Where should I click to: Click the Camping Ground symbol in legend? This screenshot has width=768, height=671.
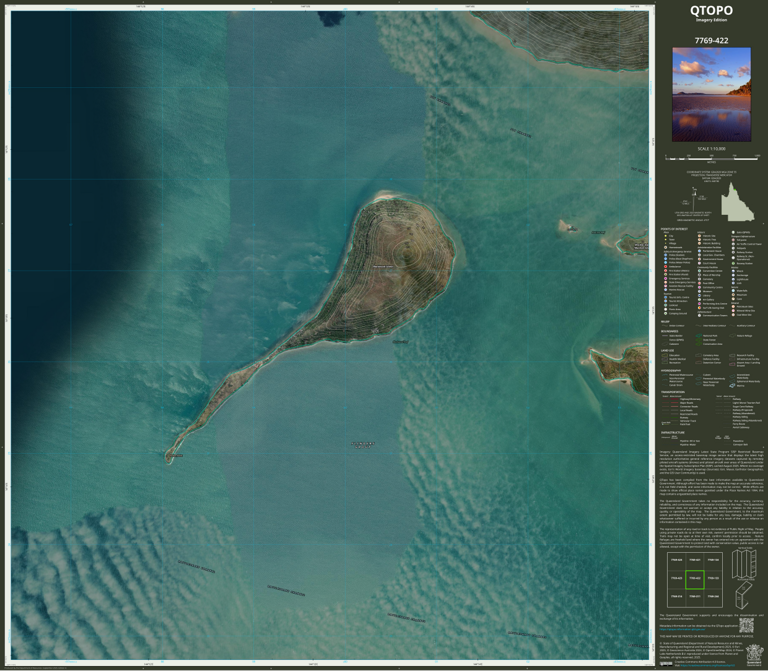666,313
